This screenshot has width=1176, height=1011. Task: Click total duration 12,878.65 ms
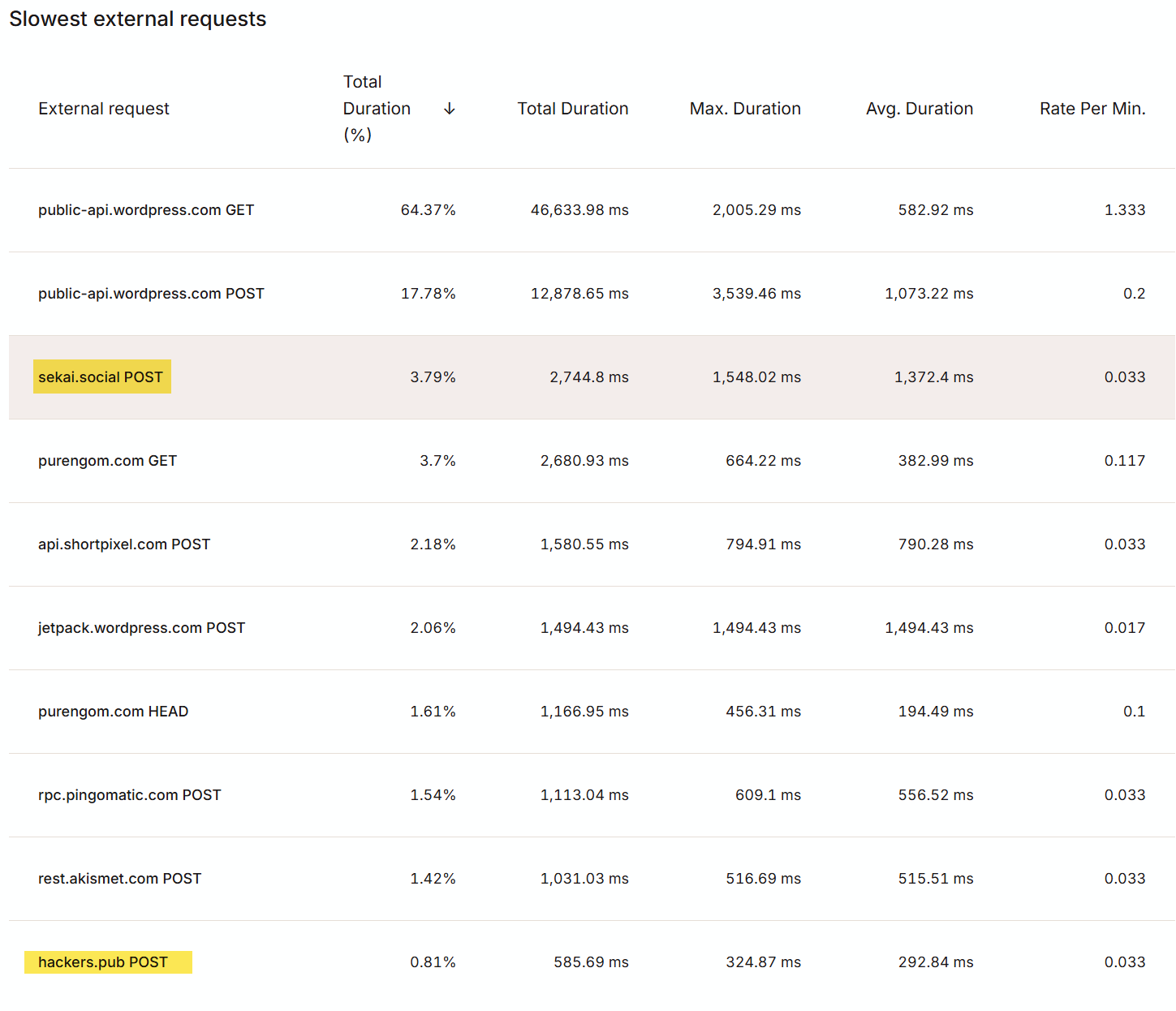point(579,294)
